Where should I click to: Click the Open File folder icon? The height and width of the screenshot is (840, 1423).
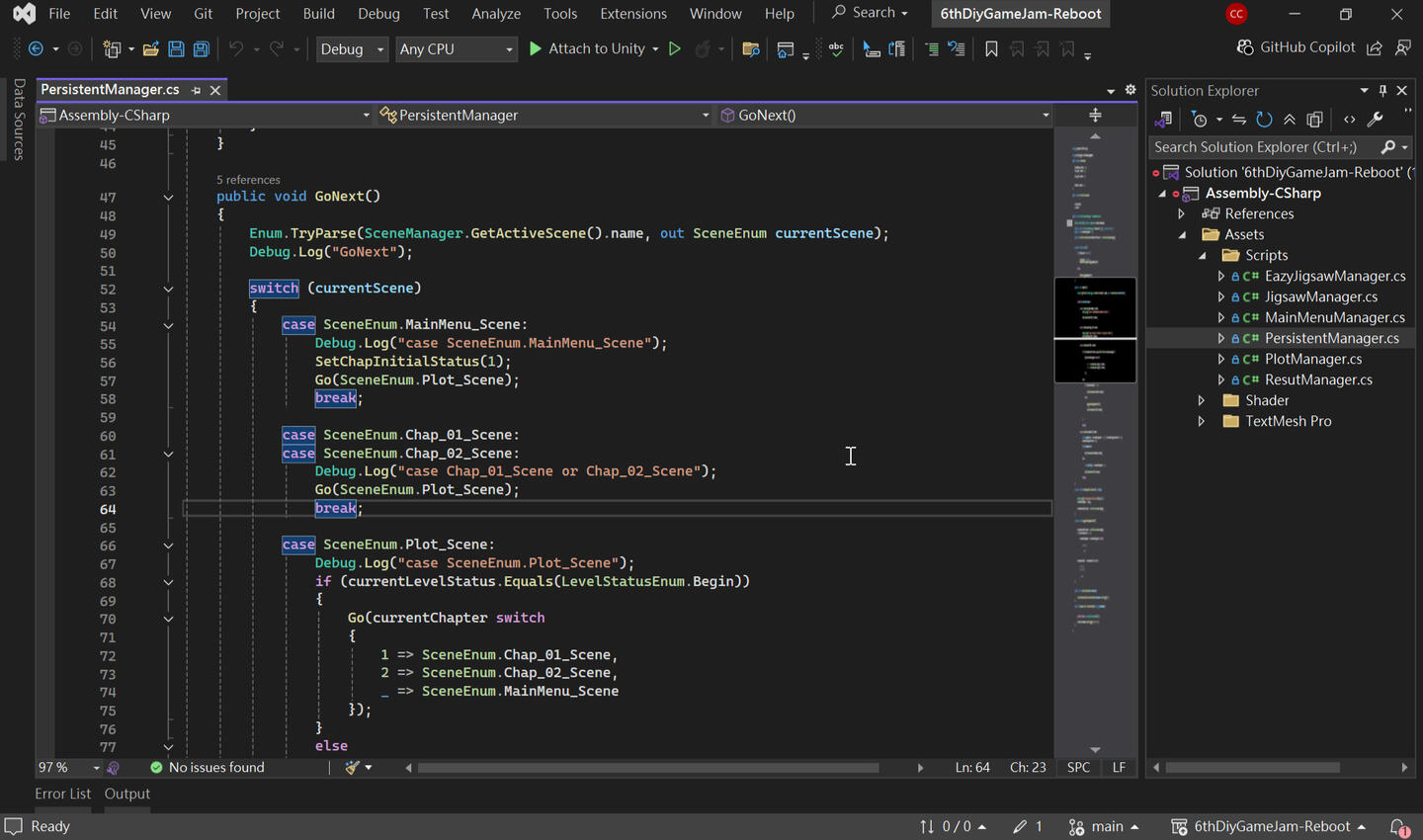(150, 48)
